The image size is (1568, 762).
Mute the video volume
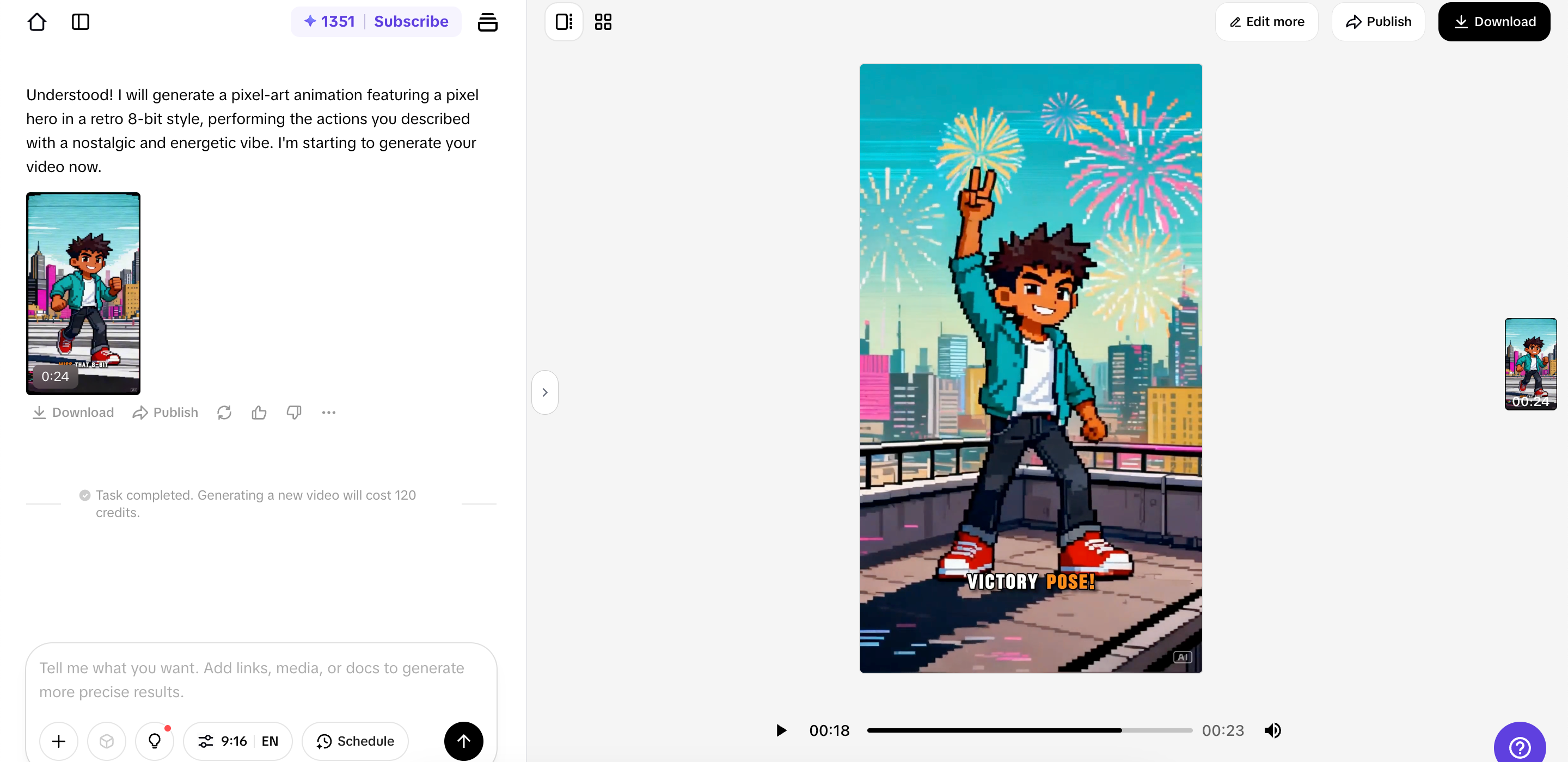click(1273, 730)
